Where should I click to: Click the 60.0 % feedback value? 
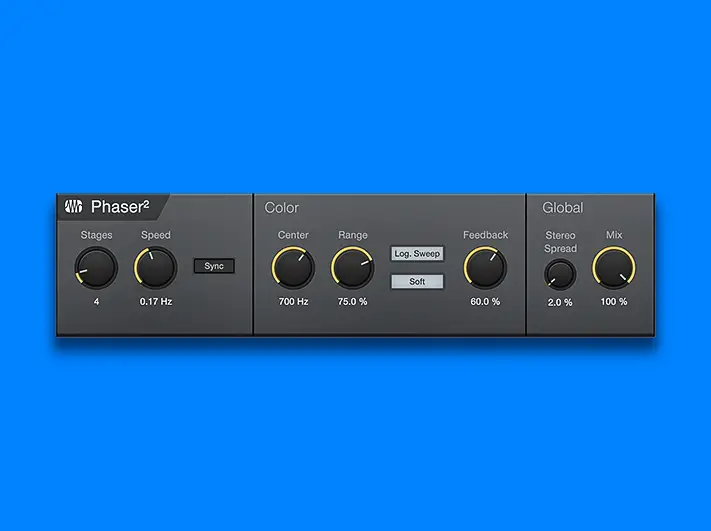[485, 302]
